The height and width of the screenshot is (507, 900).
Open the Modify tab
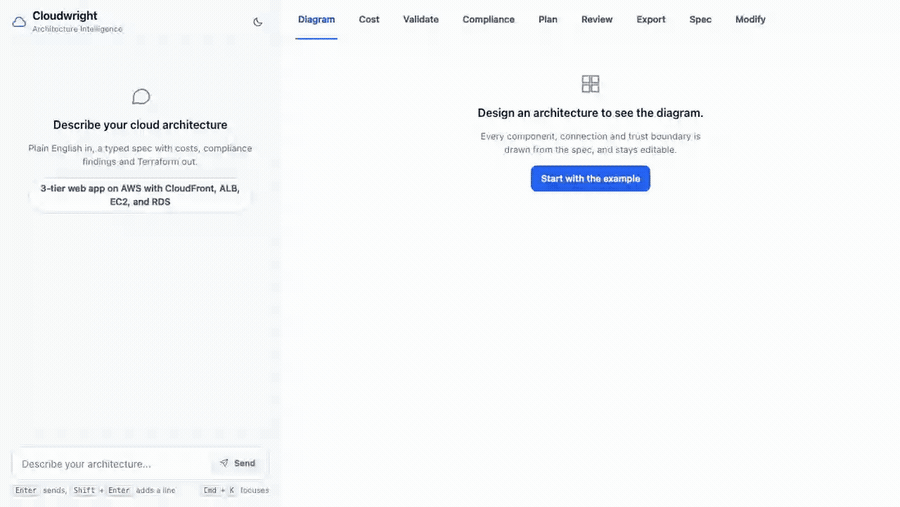click(750, 20)
